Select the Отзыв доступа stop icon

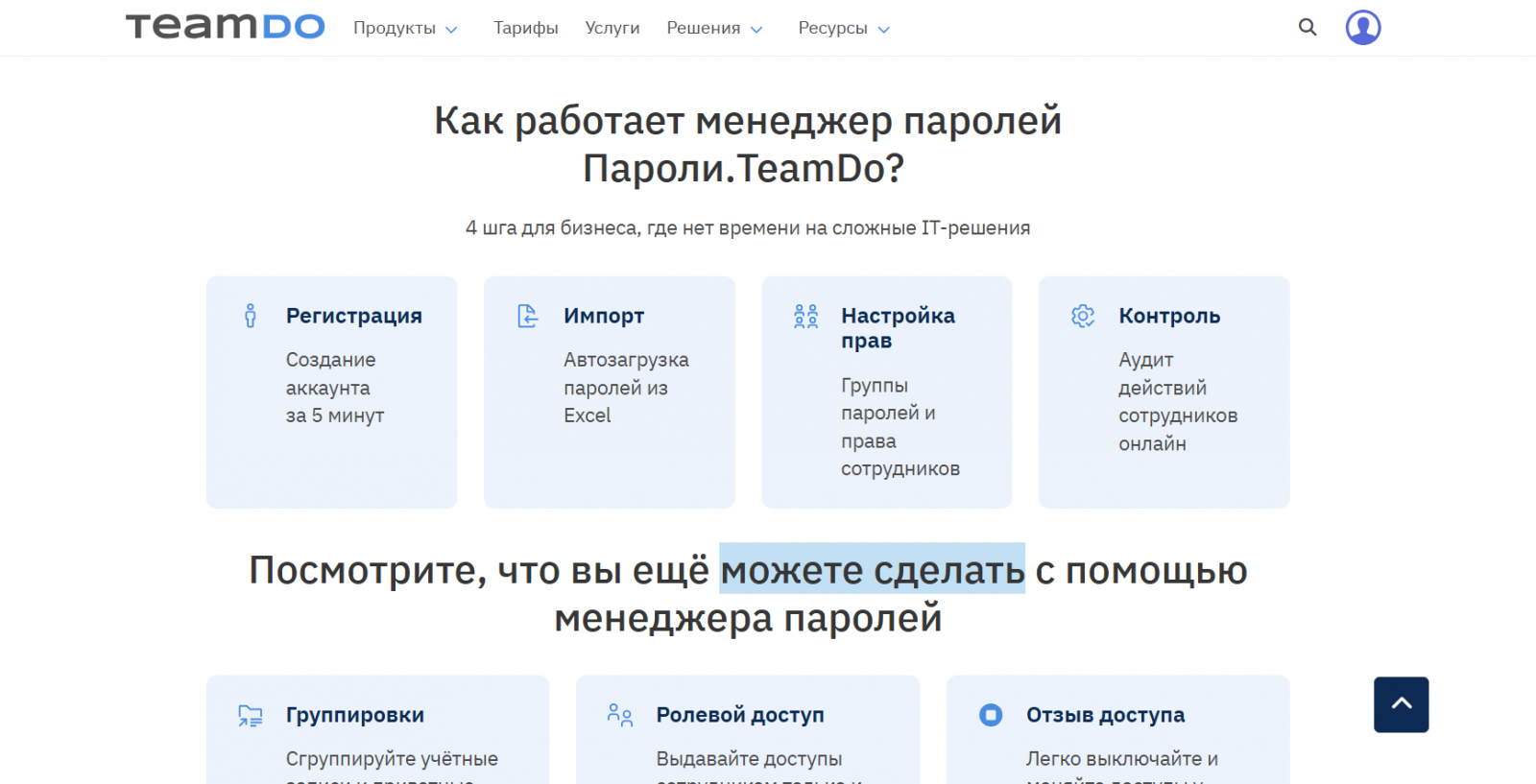point(991,715)
